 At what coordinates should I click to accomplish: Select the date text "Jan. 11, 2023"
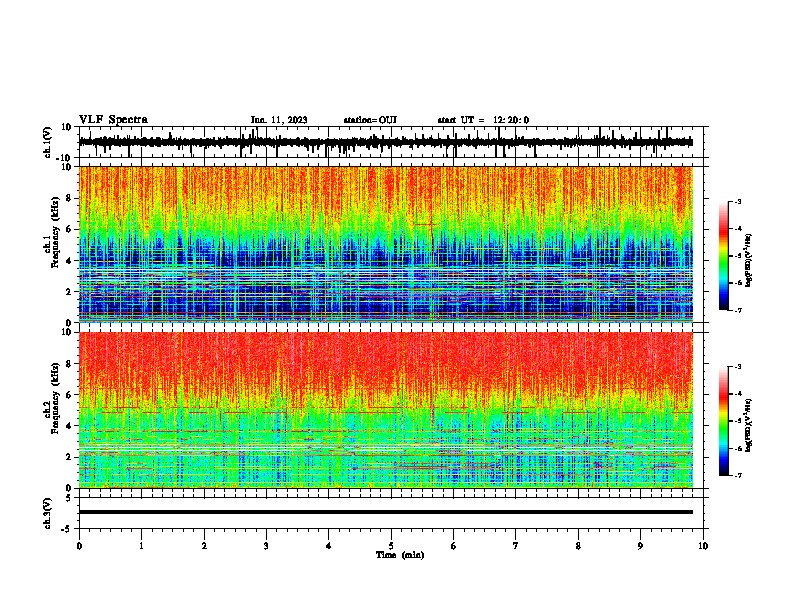(279, 120)
